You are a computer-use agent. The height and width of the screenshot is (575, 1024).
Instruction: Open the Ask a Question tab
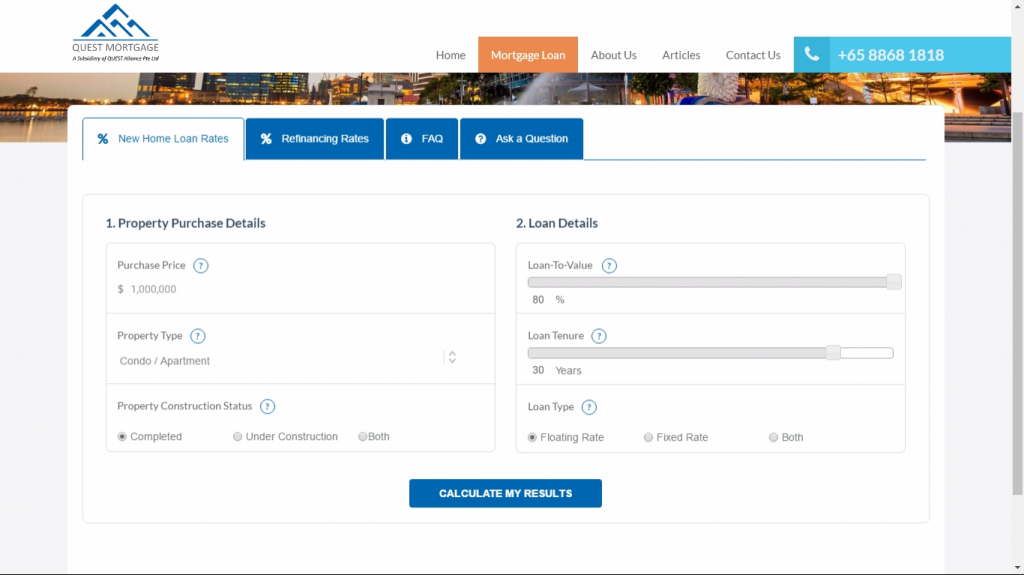521,139
